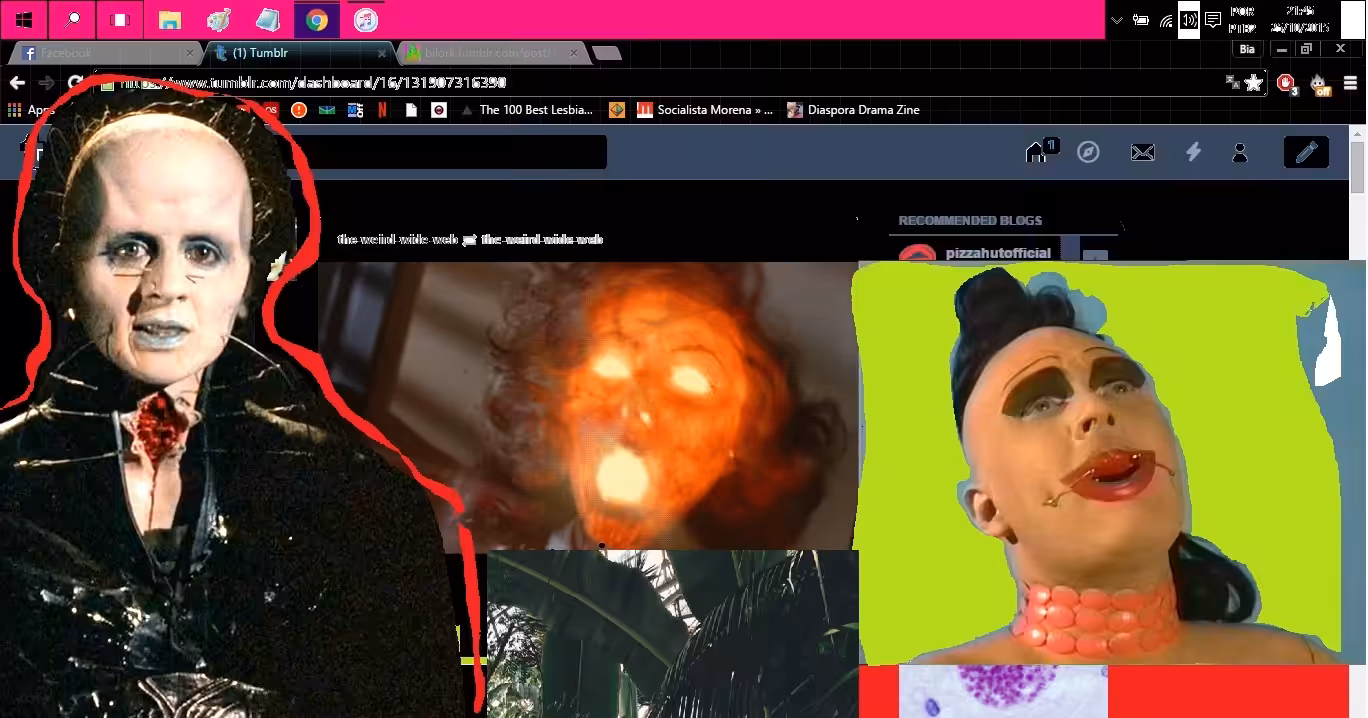Close the bilork.tumblr.com tab

pyautogui.click(x=574, y=53)
